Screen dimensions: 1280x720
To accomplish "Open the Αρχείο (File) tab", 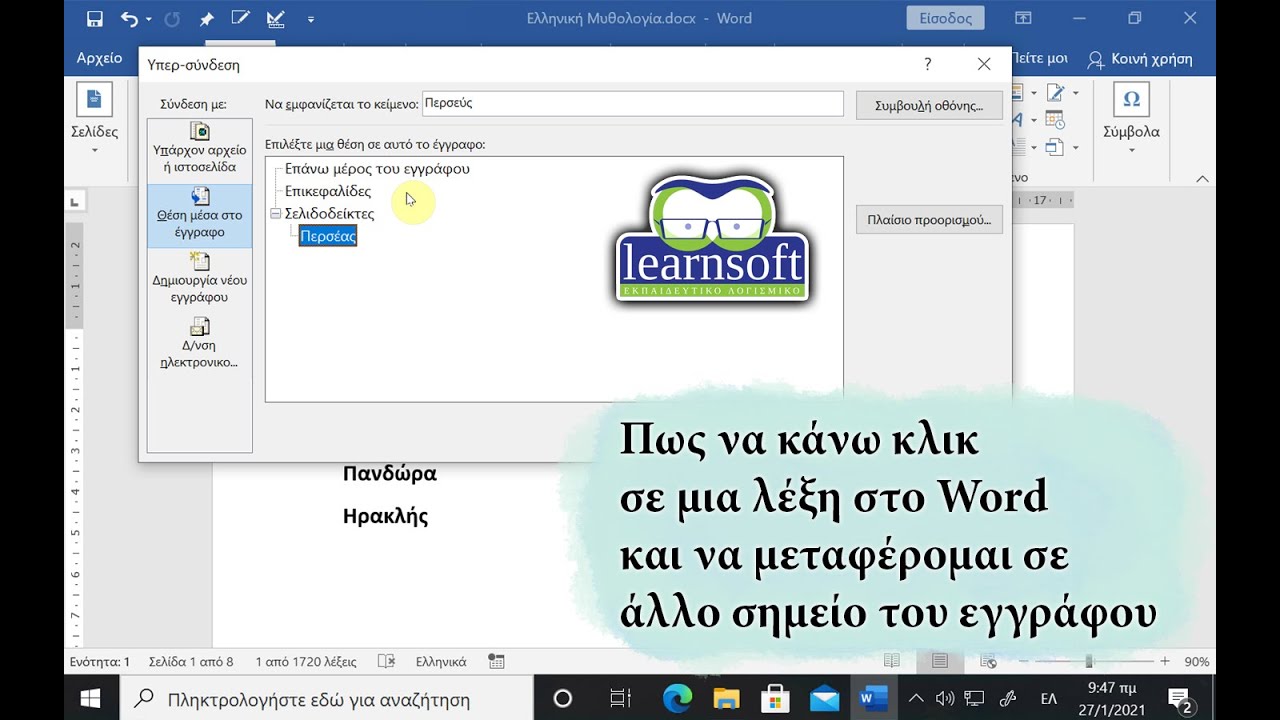I will point(99,58).
